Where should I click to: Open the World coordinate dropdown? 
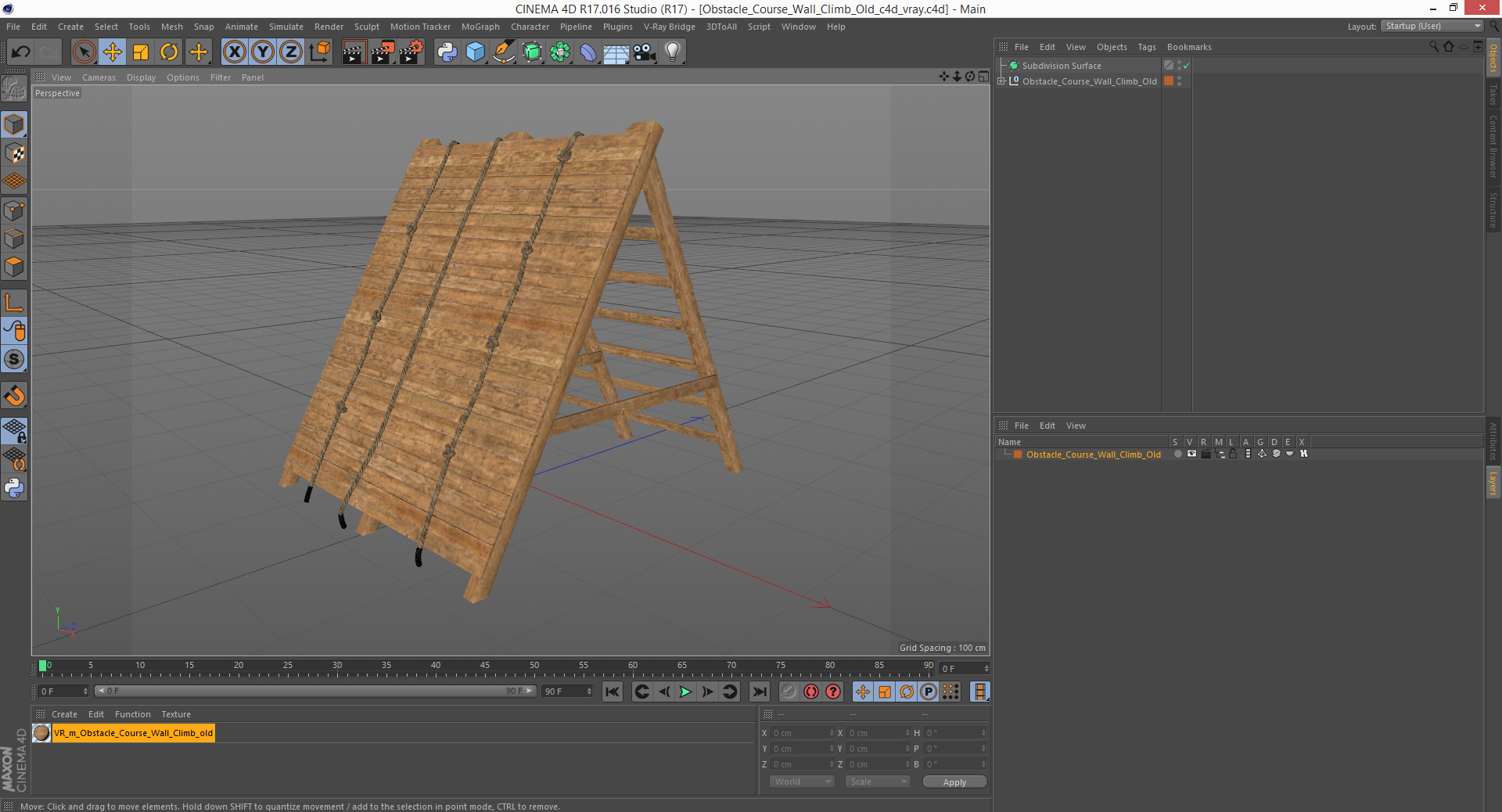802,781
